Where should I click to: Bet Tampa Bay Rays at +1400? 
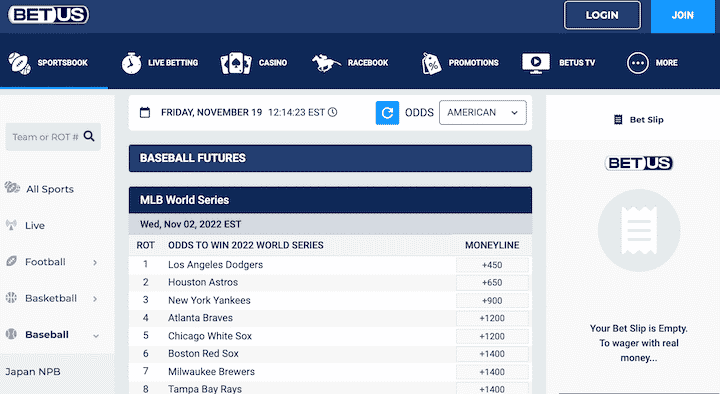point(492,388)
